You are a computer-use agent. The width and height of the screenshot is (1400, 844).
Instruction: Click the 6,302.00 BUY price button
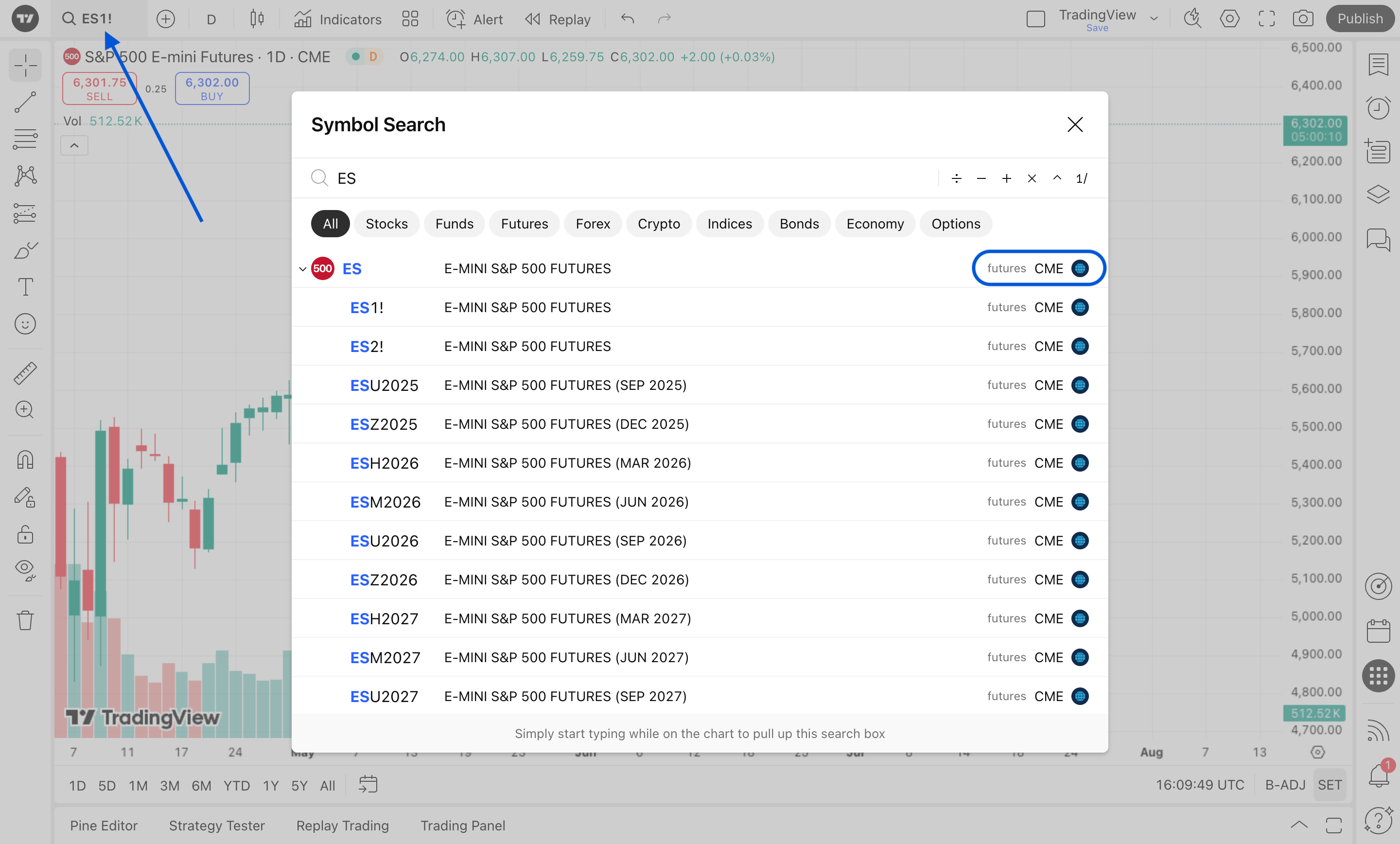click(x=212, y=88)
